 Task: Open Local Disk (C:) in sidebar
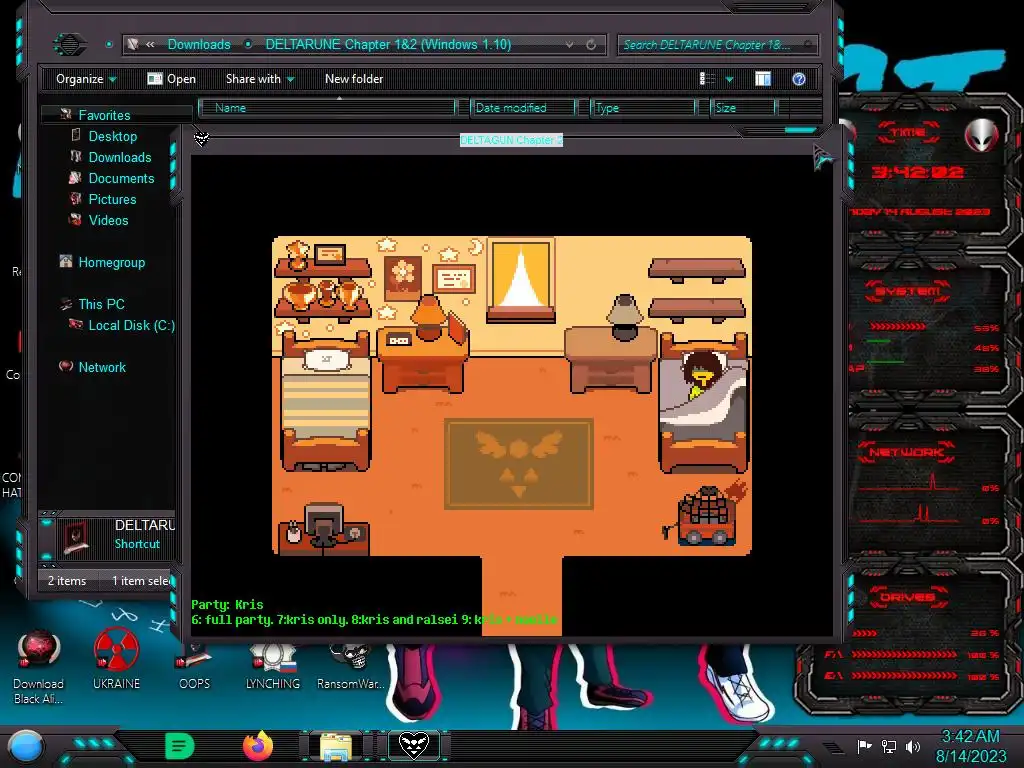click(131, 325)
